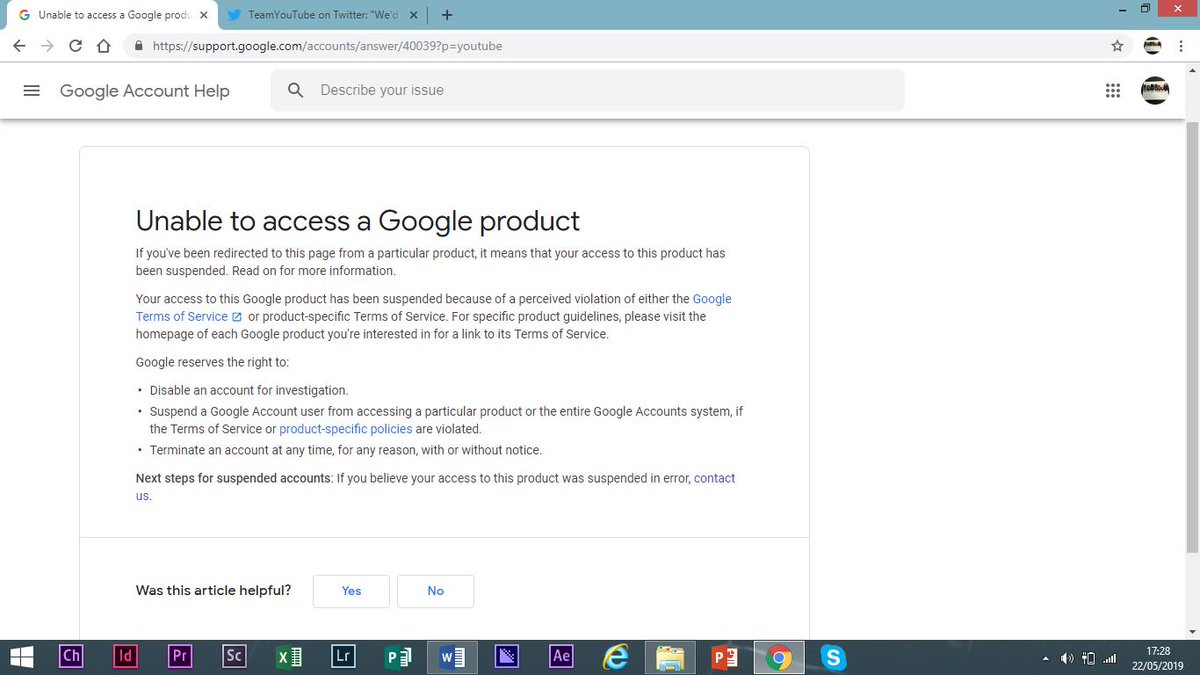Launch Adobe Premiere Pro from taskbar

click(x=179, y=656)
